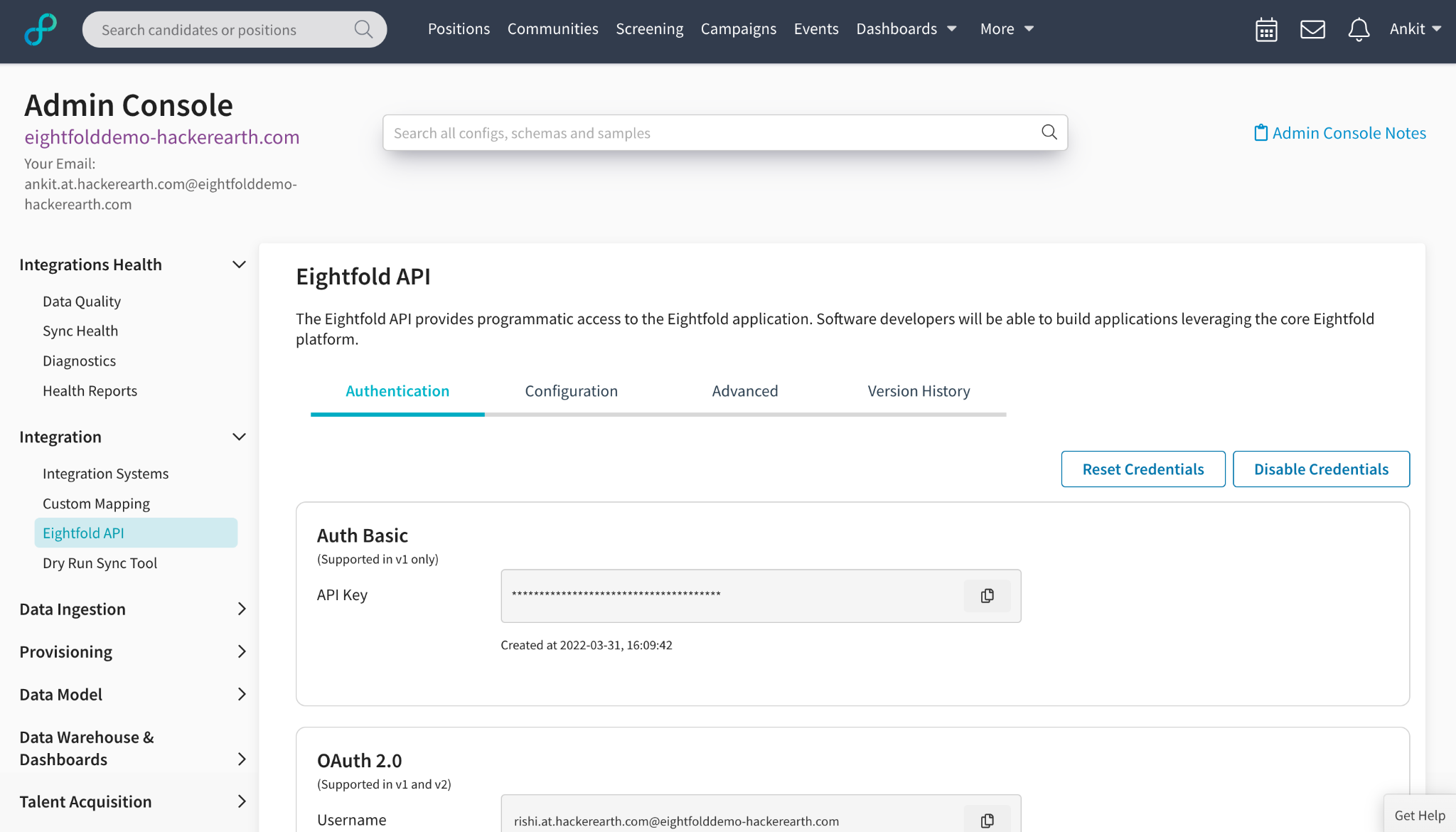Open Dry Run Sync Tool in sidebar

(x=100, y=562)
